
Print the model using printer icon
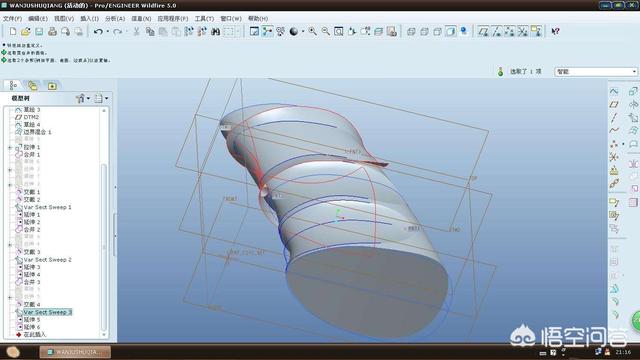pos(52,31)
